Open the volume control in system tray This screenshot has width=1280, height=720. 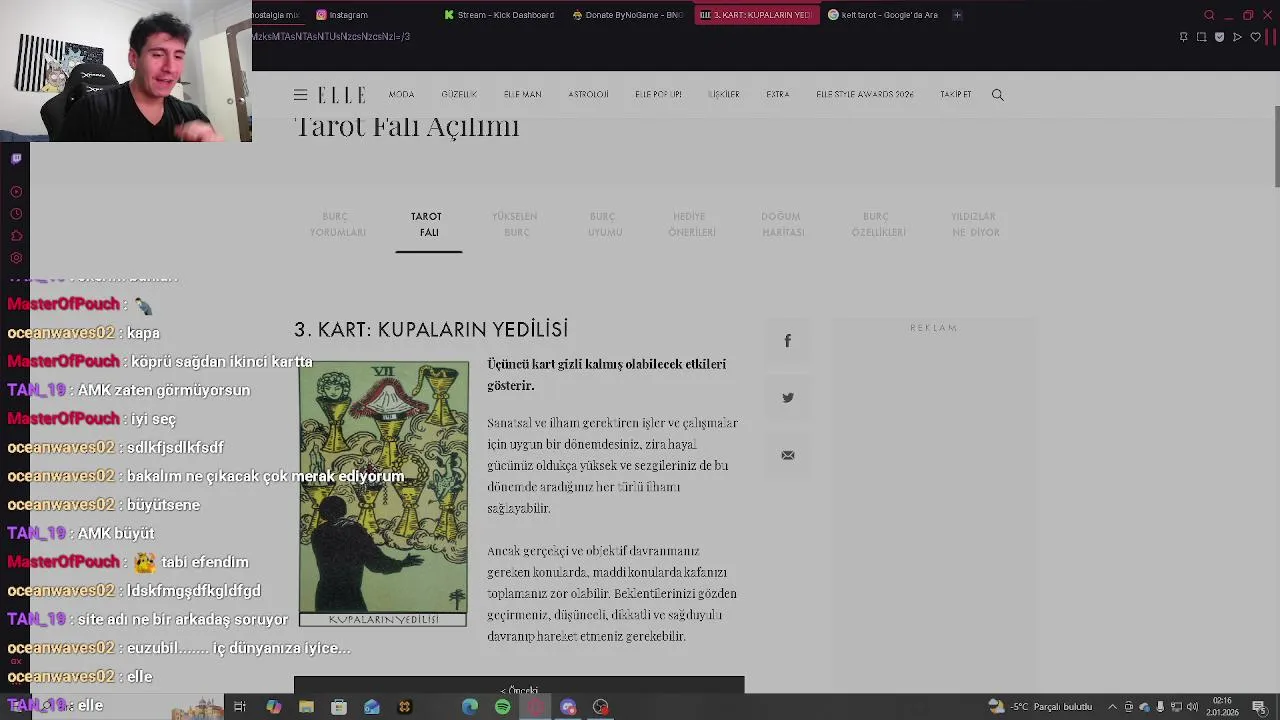pos(1192,707)
